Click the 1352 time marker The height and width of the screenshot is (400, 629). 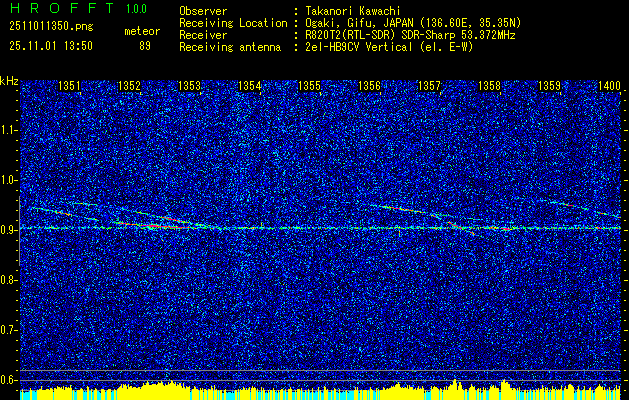(129, 85)
